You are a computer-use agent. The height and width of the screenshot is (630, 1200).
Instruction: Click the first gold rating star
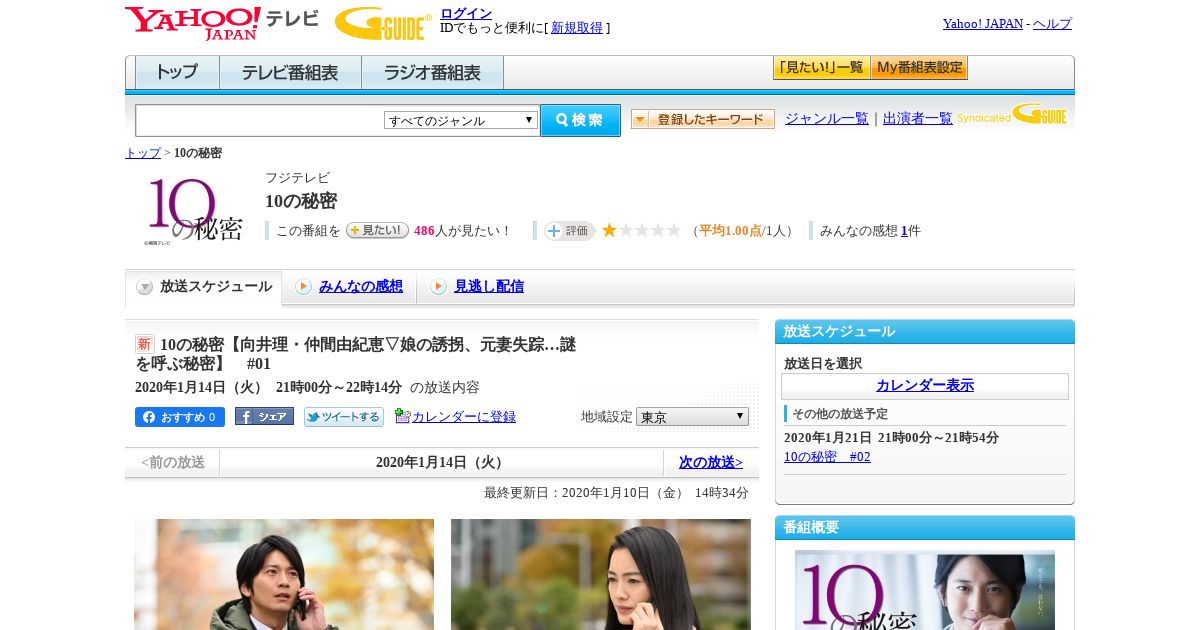pos(609,230)
